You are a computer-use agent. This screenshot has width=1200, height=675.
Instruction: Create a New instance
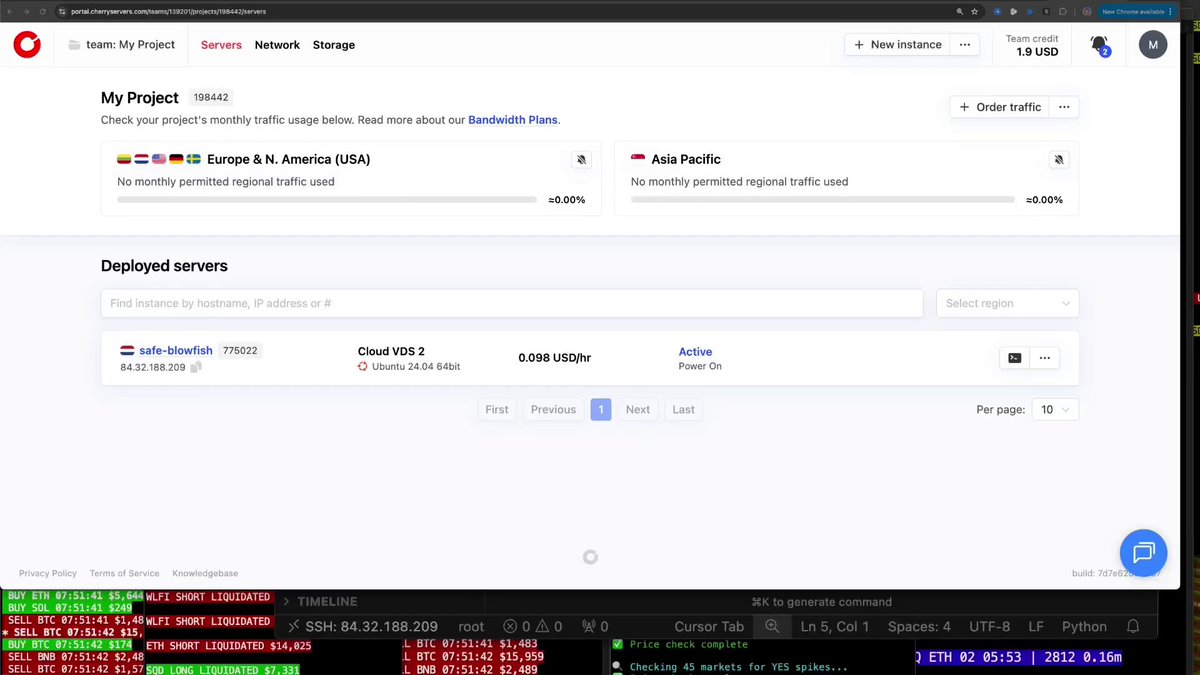[898, 44]
